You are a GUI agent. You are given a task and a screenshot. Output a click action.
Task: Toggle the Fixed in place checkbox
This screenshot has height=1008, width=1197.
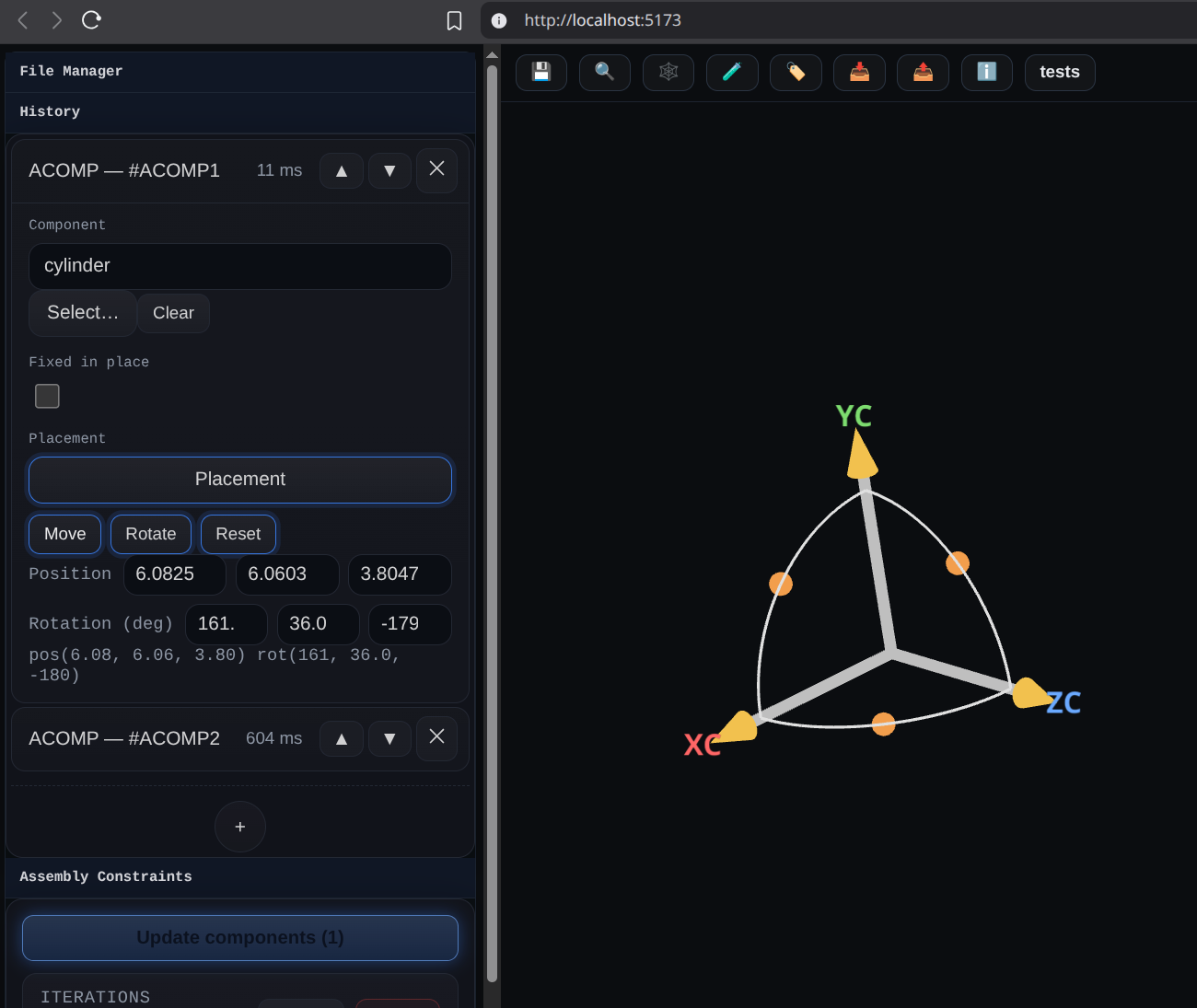tap(47, 396)
